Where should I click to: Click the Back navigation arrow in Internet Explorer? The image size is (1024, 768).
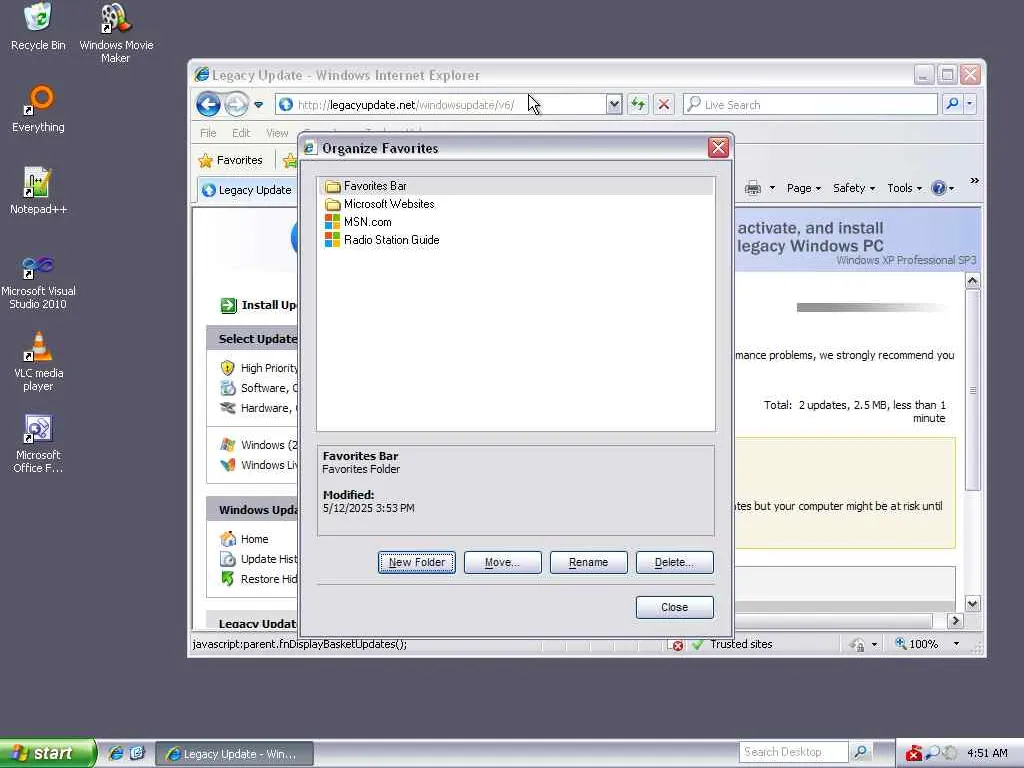[208, 104]
